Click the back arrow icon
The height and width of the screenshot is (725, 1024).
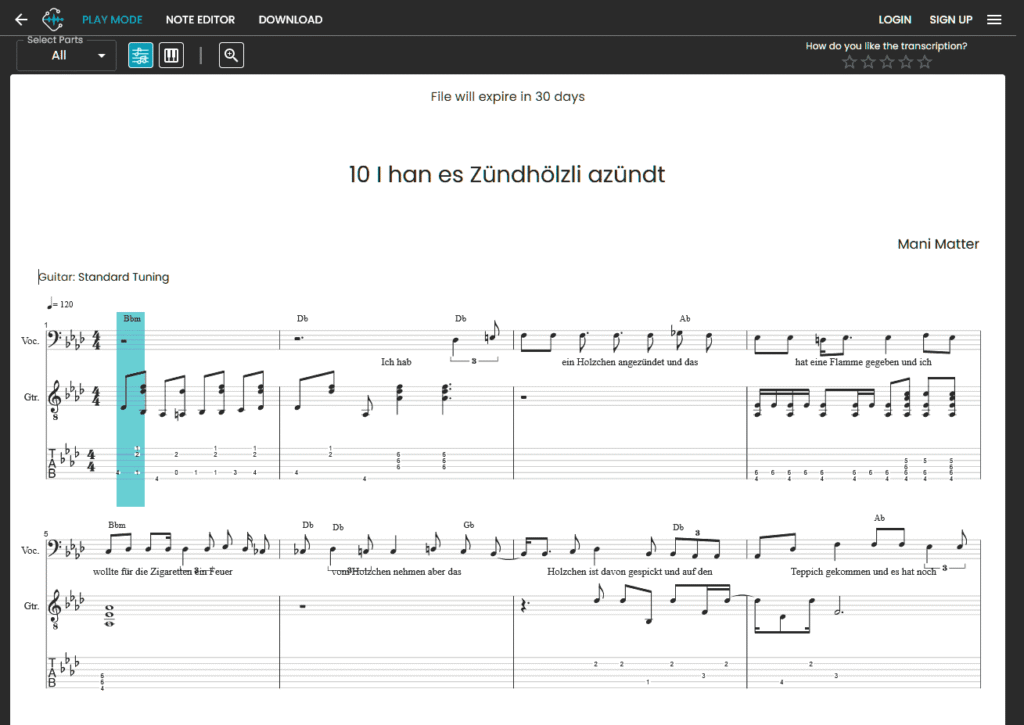coord(22,19)
